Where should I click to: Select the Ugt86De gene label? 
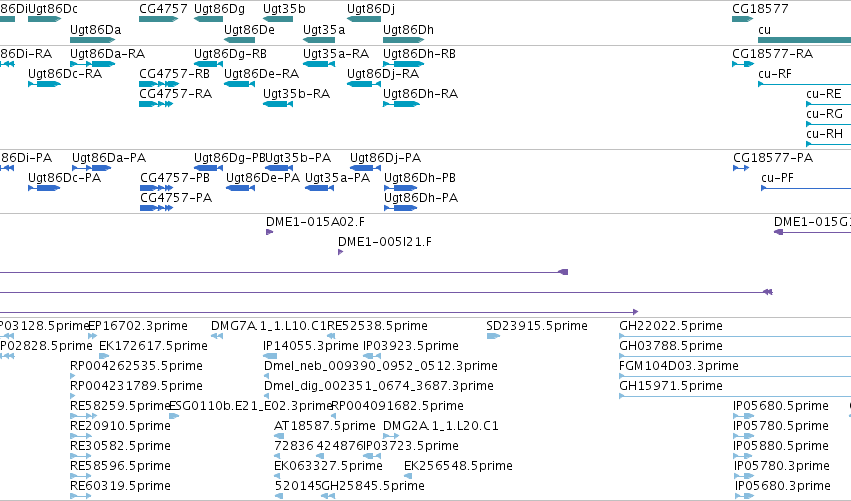[250, 29]
